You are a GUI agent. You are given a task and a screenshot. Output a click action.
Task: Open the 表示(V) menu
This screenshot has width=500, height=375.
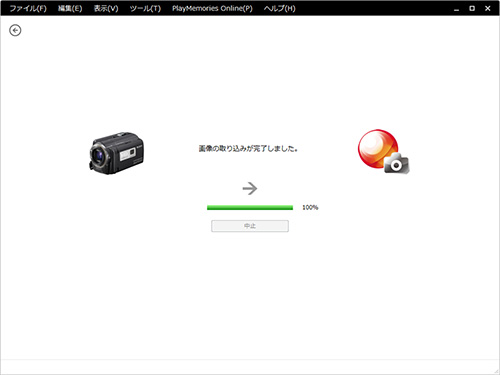point(106,8)
